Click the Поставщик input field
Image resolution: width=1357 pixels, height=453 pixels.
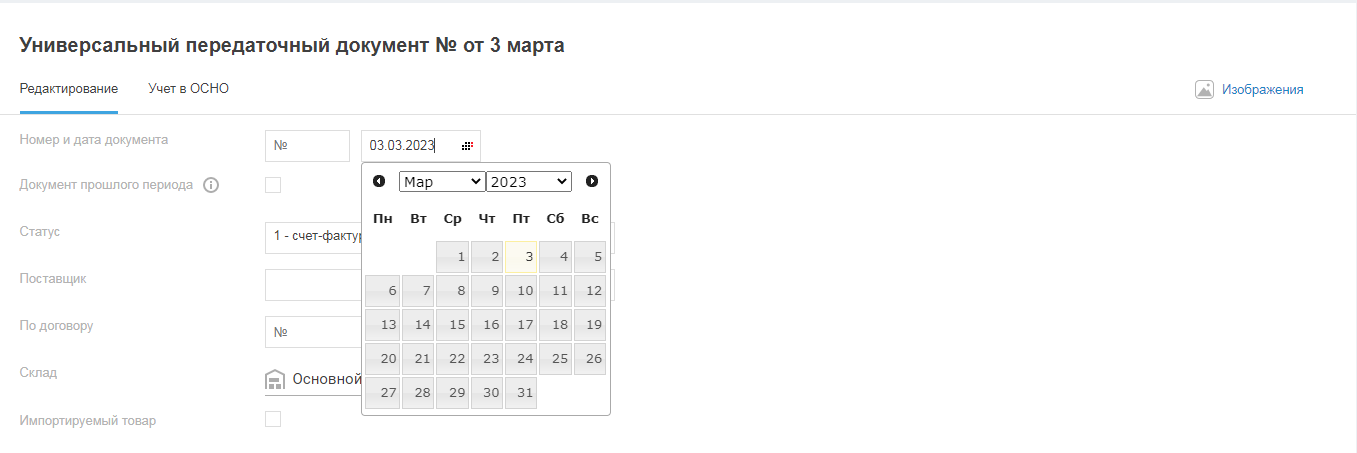point(312,285)
